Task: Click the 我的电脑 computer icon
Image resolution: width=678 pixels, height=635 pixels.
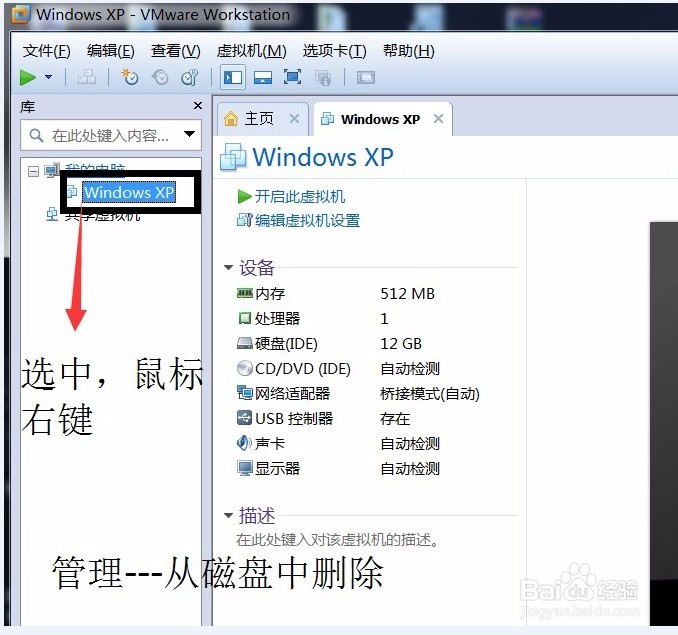Action: [x=52, y=171]
